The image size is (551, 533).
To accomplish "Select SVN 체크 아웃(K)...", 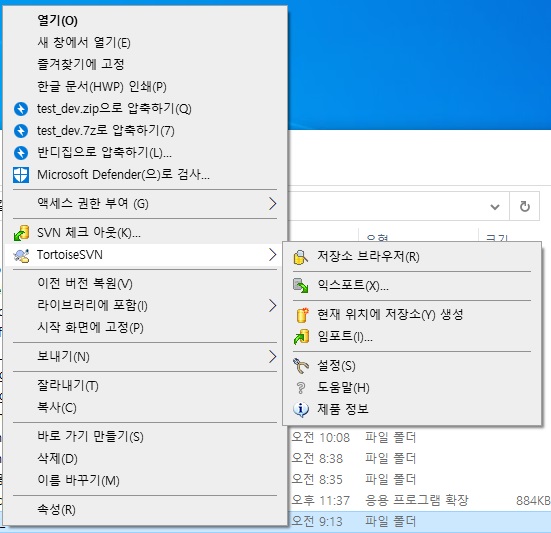I will (x=145, y=233).
